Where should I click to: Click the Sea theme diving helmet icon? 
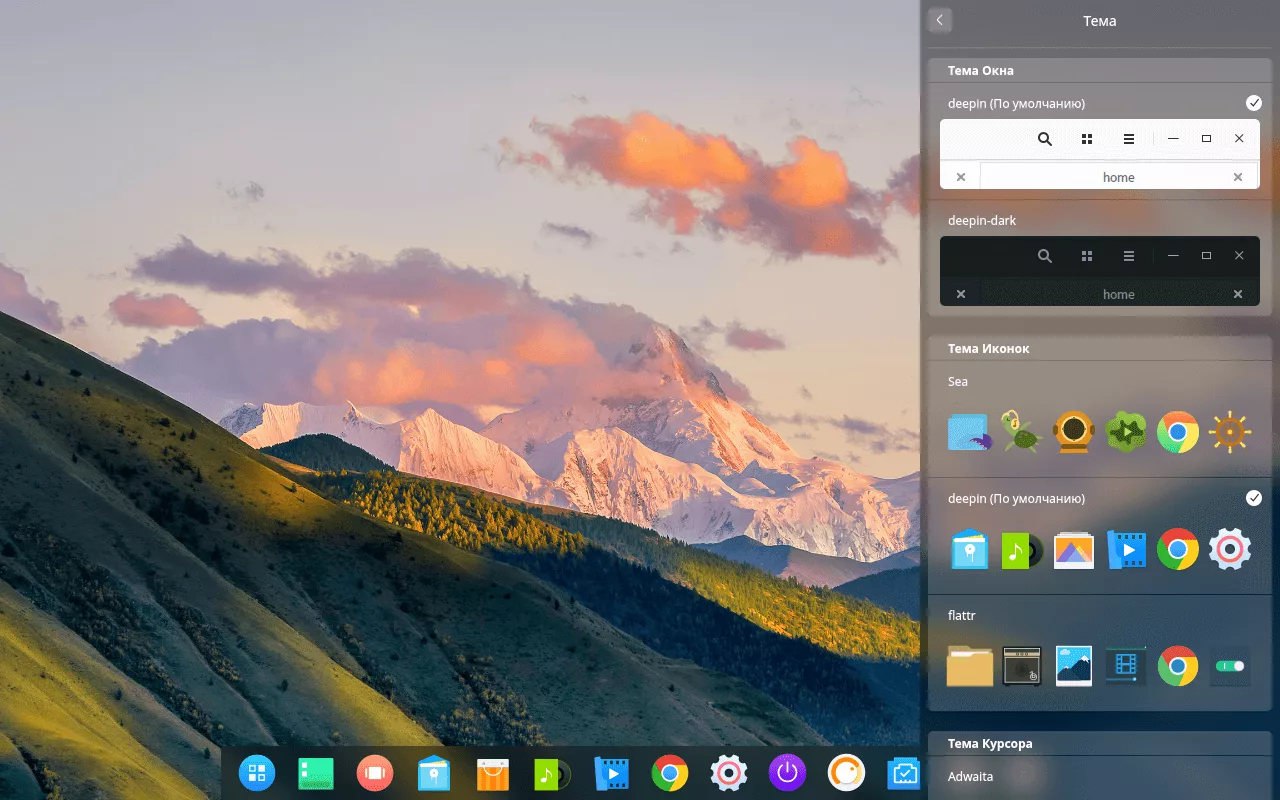coord(1073,432)
